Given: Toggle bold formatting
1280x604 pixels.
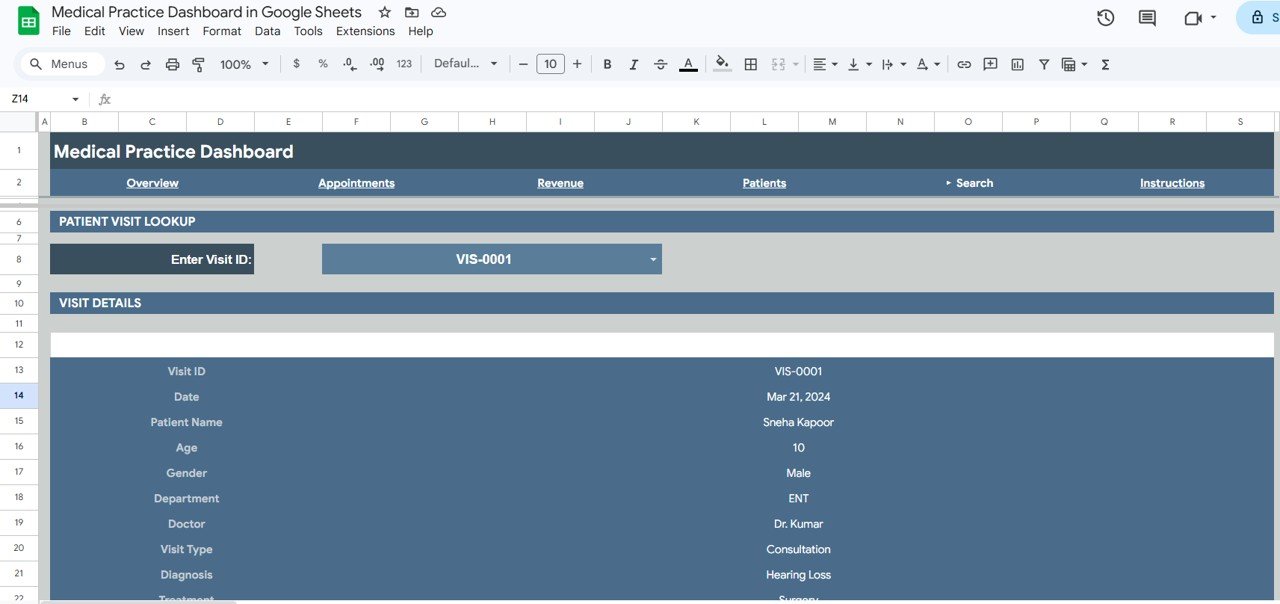Looking at the screenshot, I should (607, 64).
